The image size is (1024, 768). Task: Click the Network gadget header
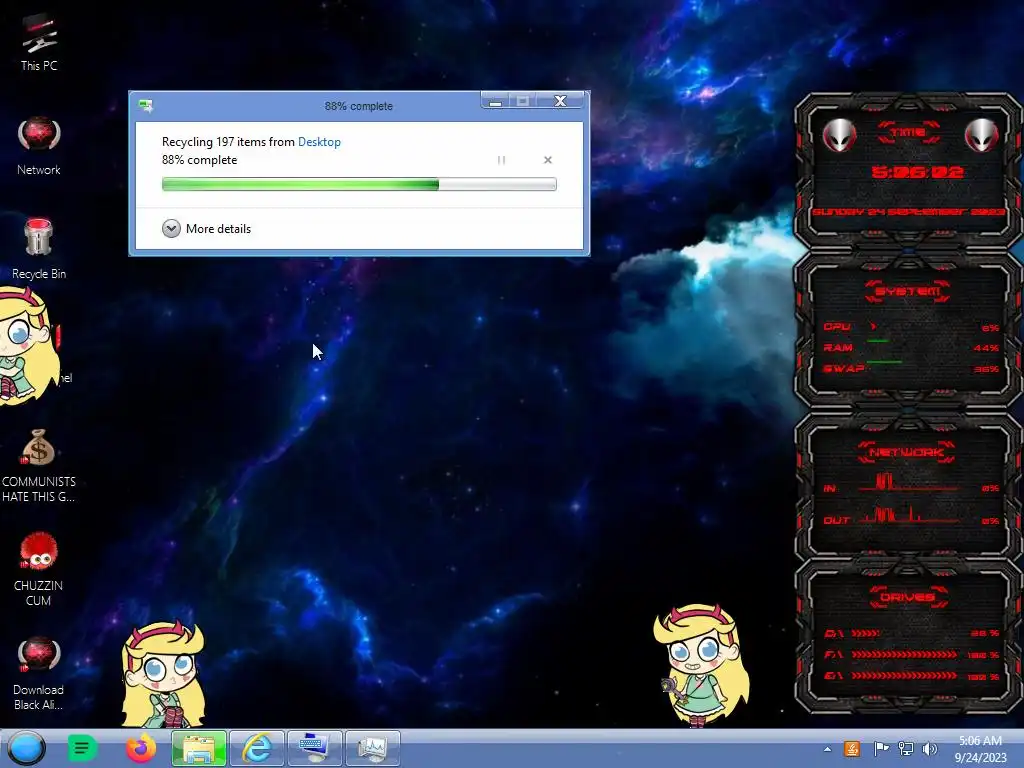pyautogui.click(x=907, y=452)
